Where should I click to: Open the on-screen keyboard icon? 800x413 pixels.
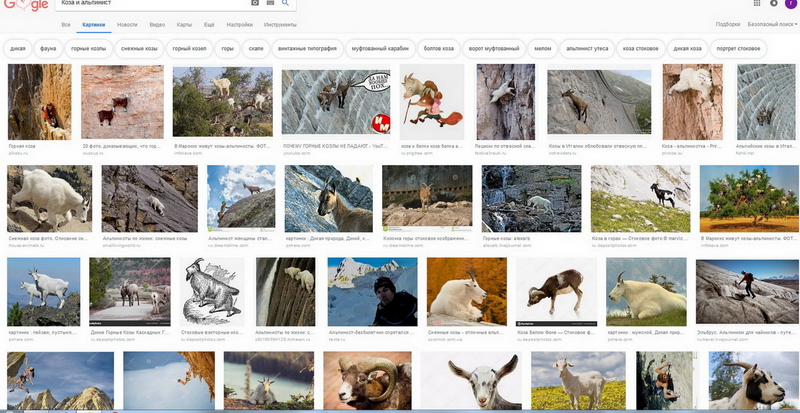tap(270, 3)
